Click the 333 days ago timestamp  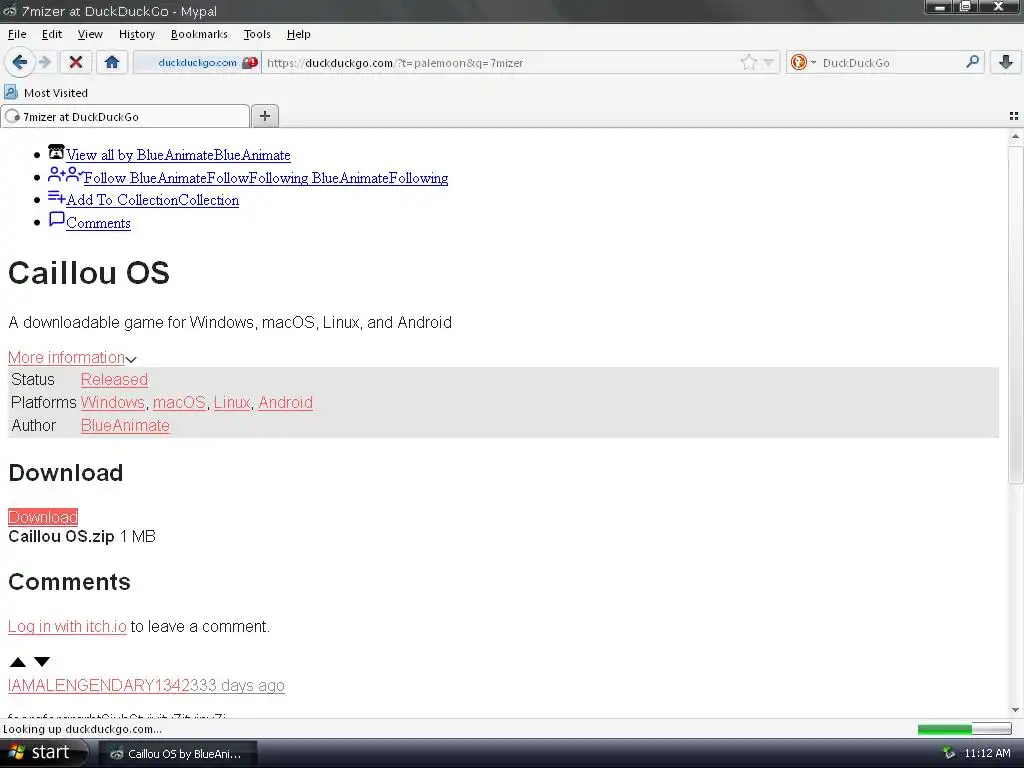[x=237, y=686]
